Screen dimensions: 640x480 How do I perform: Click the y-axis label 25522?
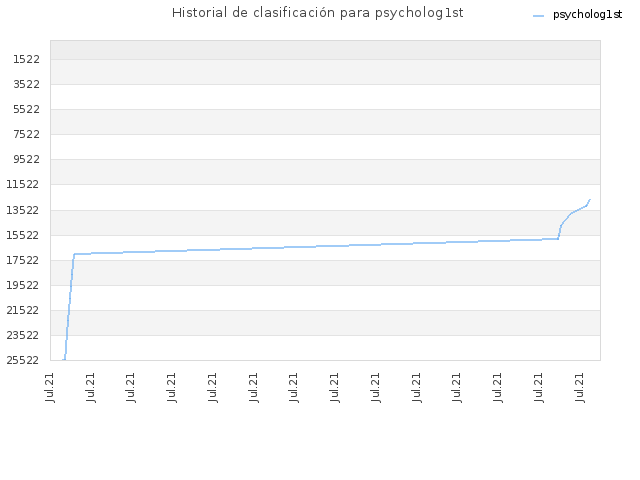pos(23,360)
